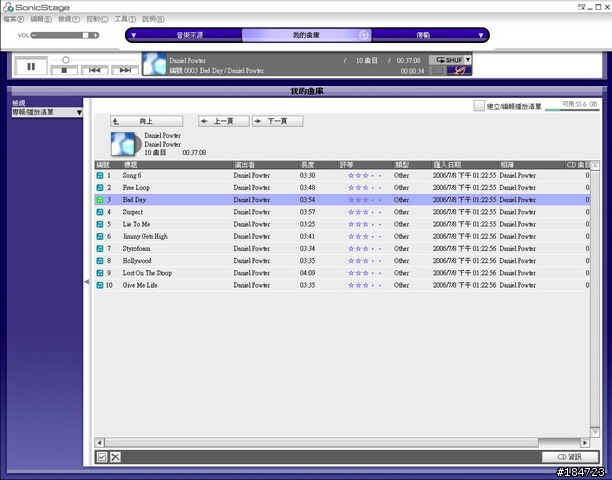612x480 pixels.
Task: Sort by the 評等 rating column header
Action: 365,165
